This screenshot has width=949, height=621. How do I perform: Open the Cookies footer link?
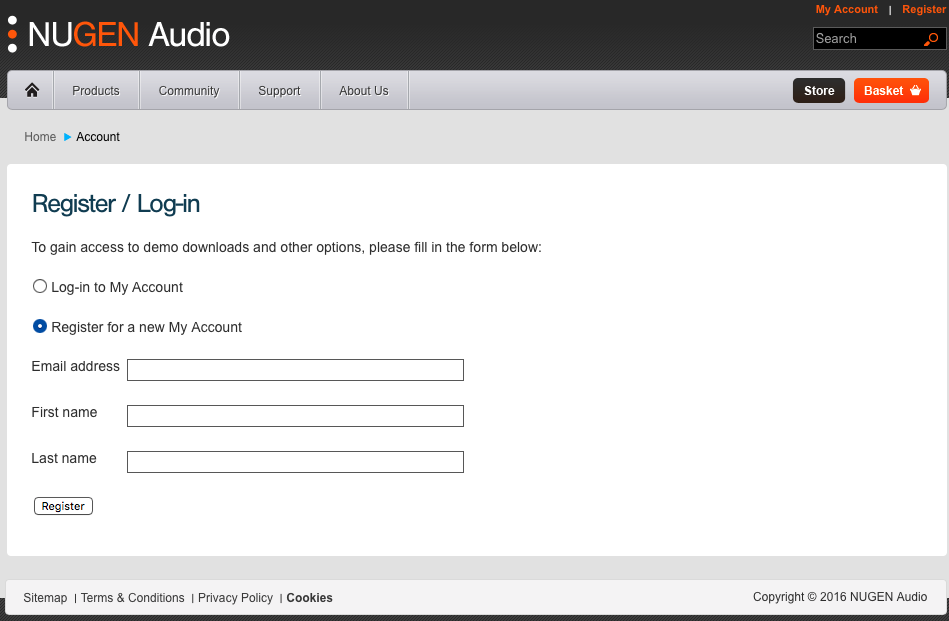pyautogui.click(x=309, y=597)
